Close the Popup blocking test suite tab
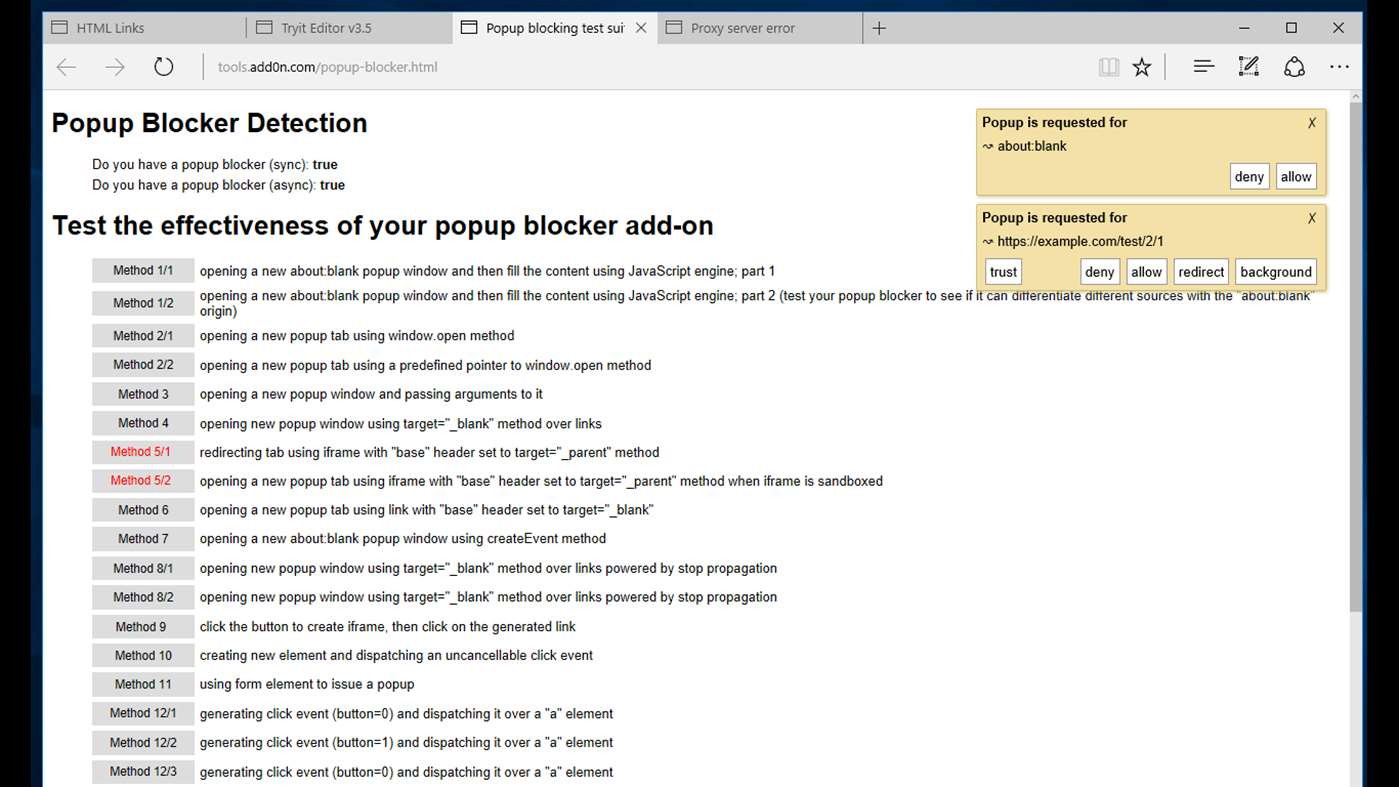This screenshot has height=787, width=1399. (641, 28)
